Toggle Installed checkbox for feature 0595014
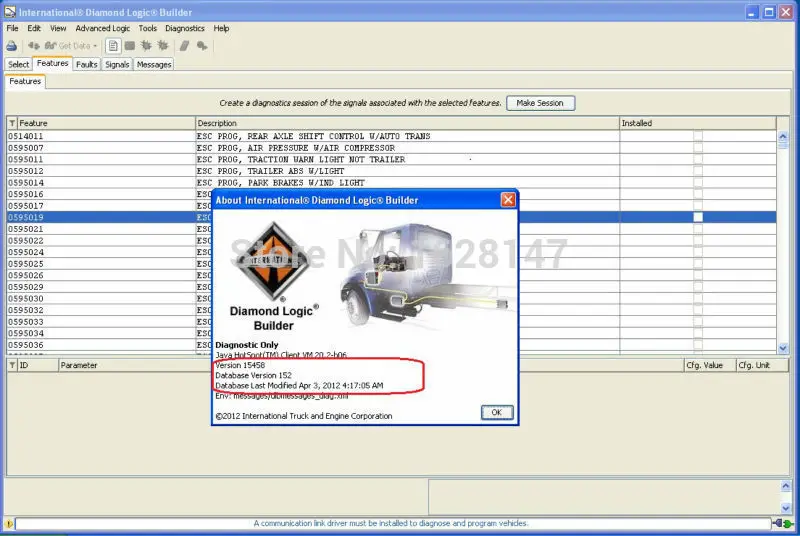800x536 pixels. click(698, 183)
